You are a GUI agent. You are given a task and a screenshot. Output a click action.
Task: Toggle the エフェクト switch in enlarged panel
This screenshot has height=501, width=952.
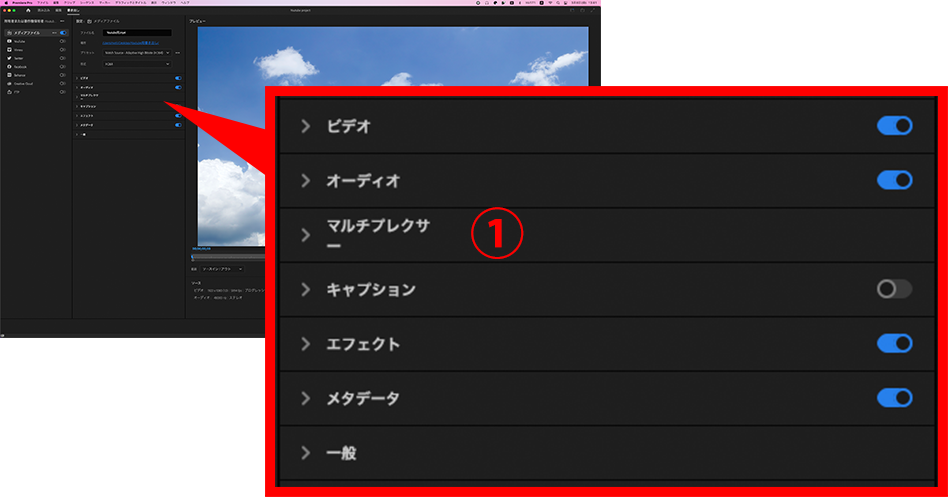coord(894,344)
